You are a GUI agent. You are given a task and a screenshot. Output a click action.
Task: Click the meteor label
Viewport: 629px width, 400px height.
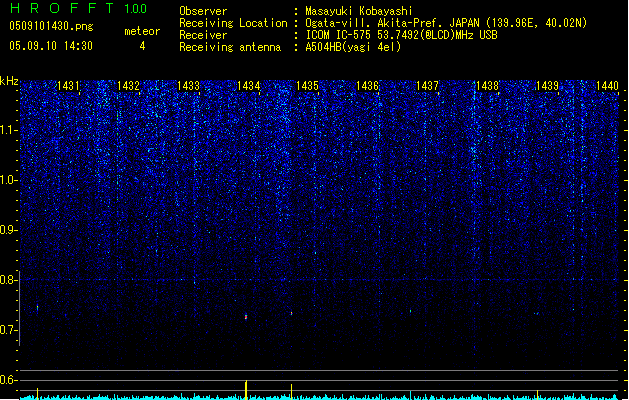coord(142,31)
